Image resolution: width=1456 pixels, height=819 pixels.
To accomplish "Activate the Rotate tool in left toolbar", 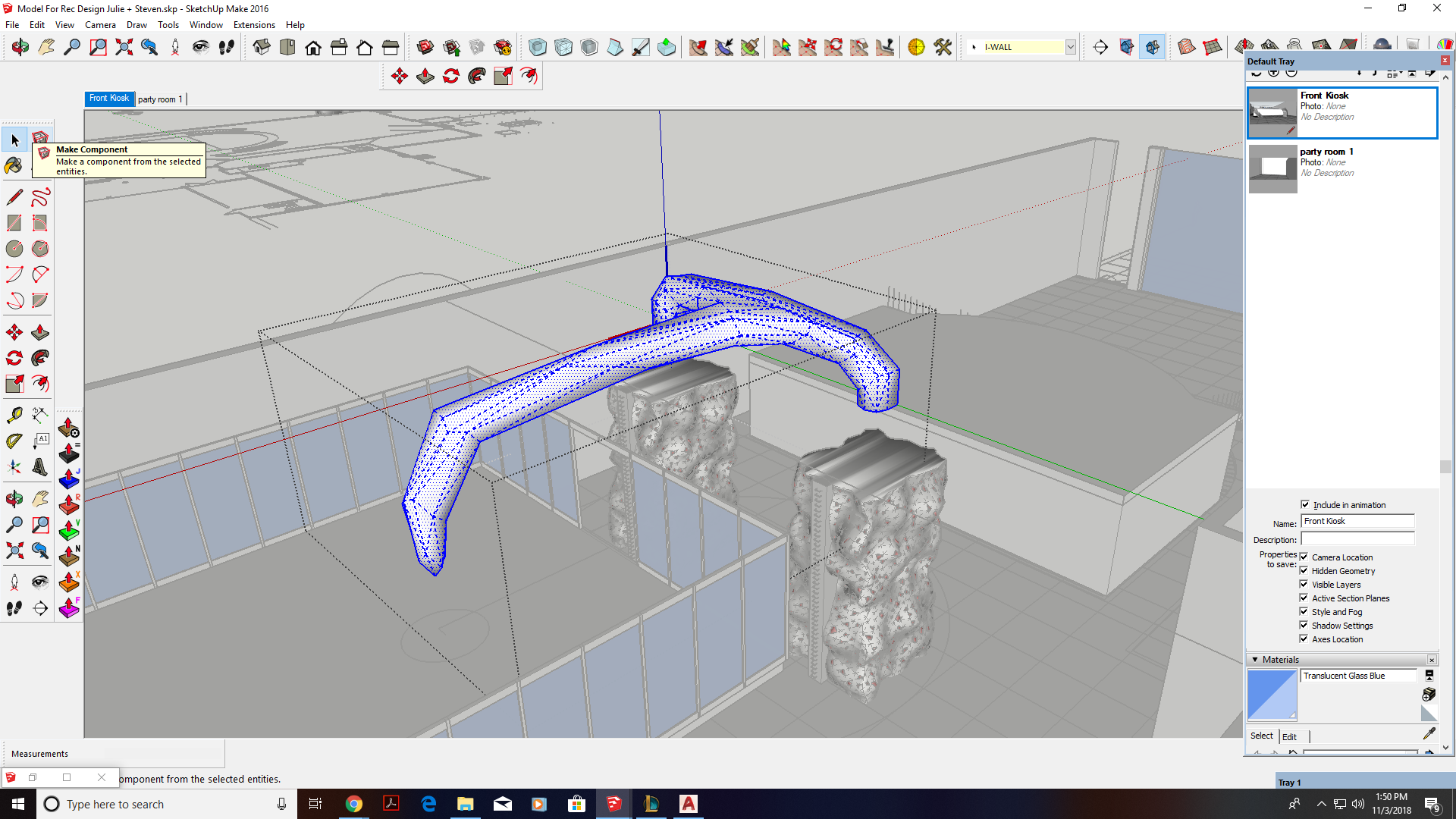I will pos(14,358).
